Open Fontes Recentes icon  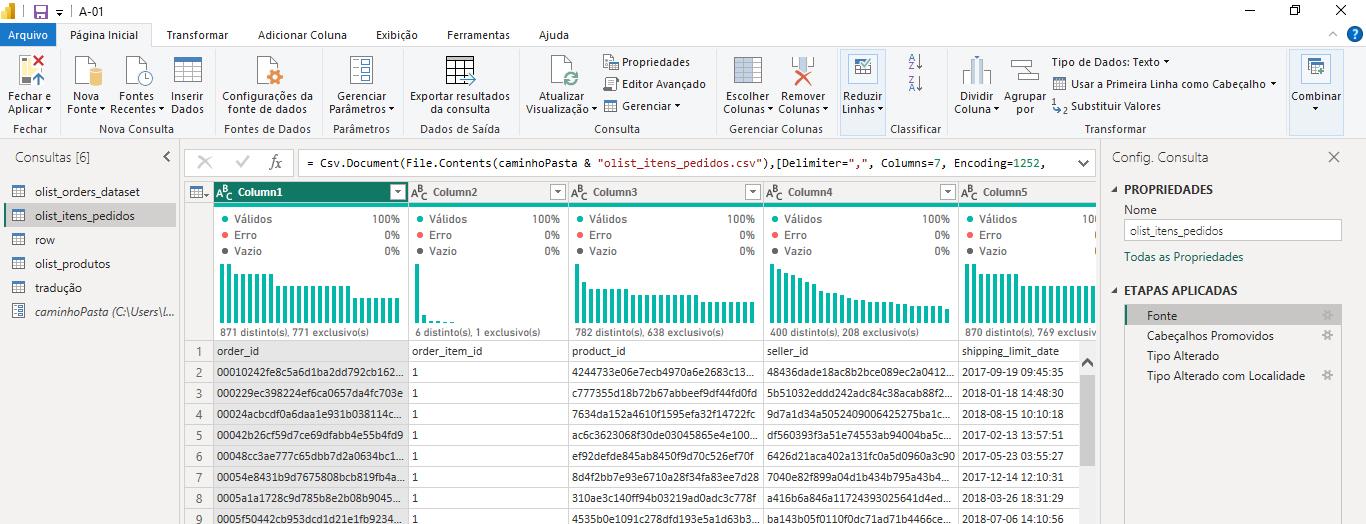tap(136, 72)
